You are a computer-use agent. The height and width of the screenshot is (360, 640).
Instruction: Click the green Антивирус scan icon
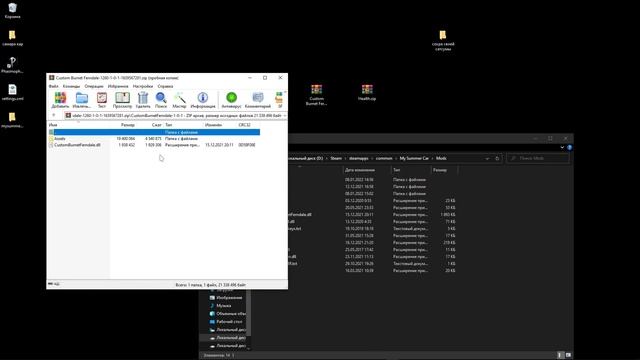coord(231,100)
